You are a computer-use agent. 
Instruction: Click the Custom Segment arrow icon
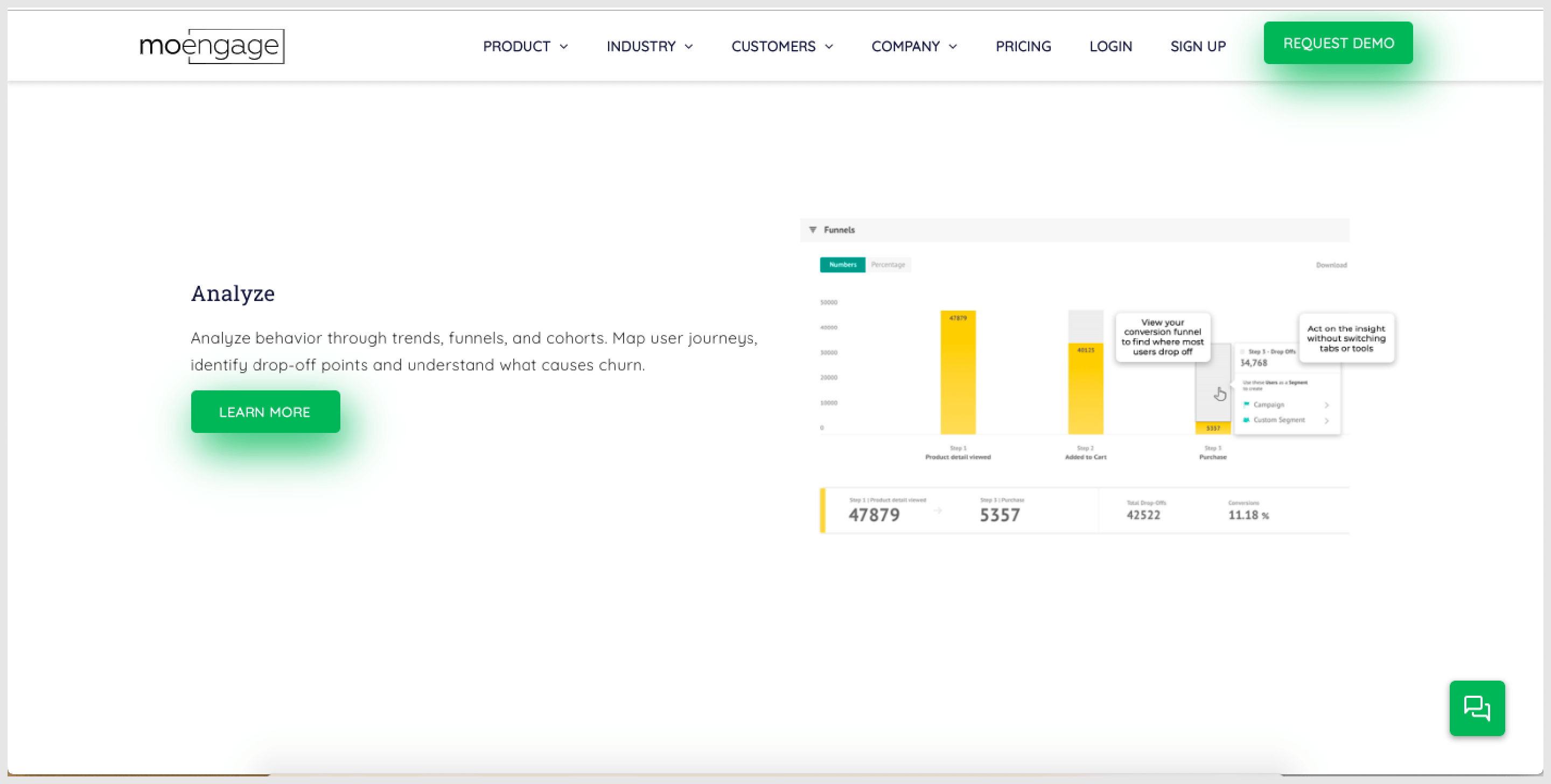coord(1331,420)
